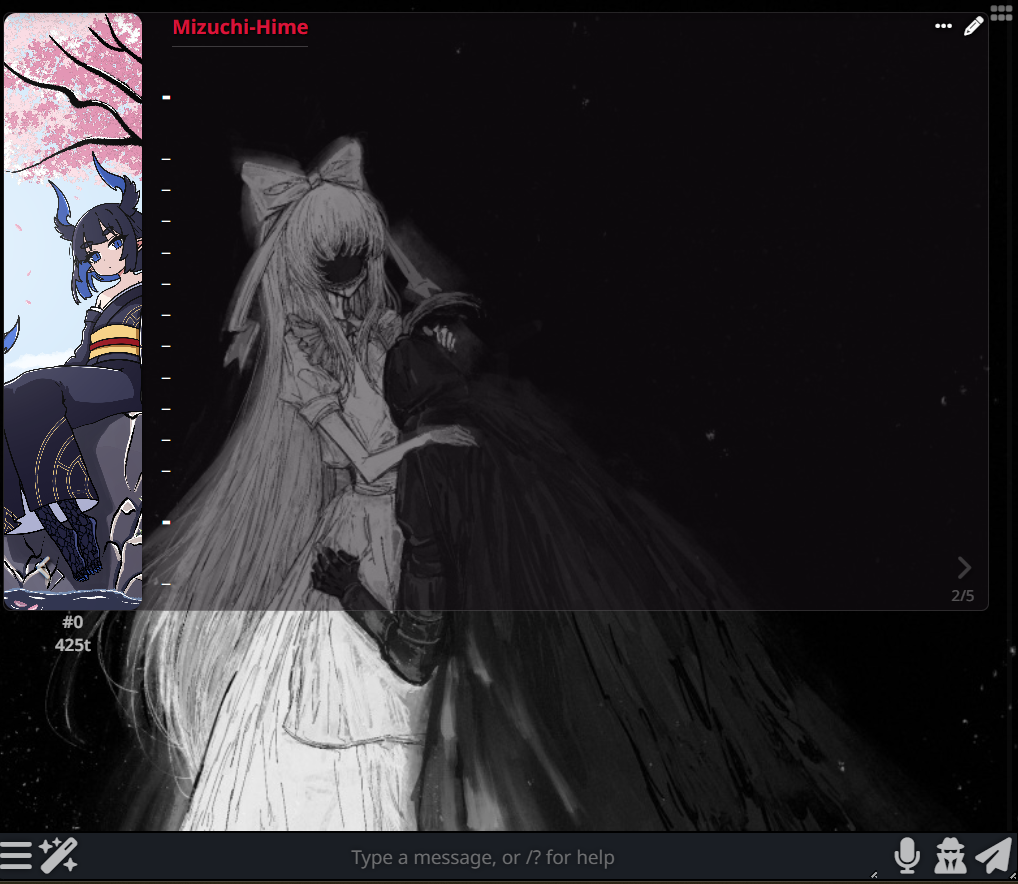Click the Mizuchi-Hime character name
The image size is (1018, 884).
coord(240,27)
